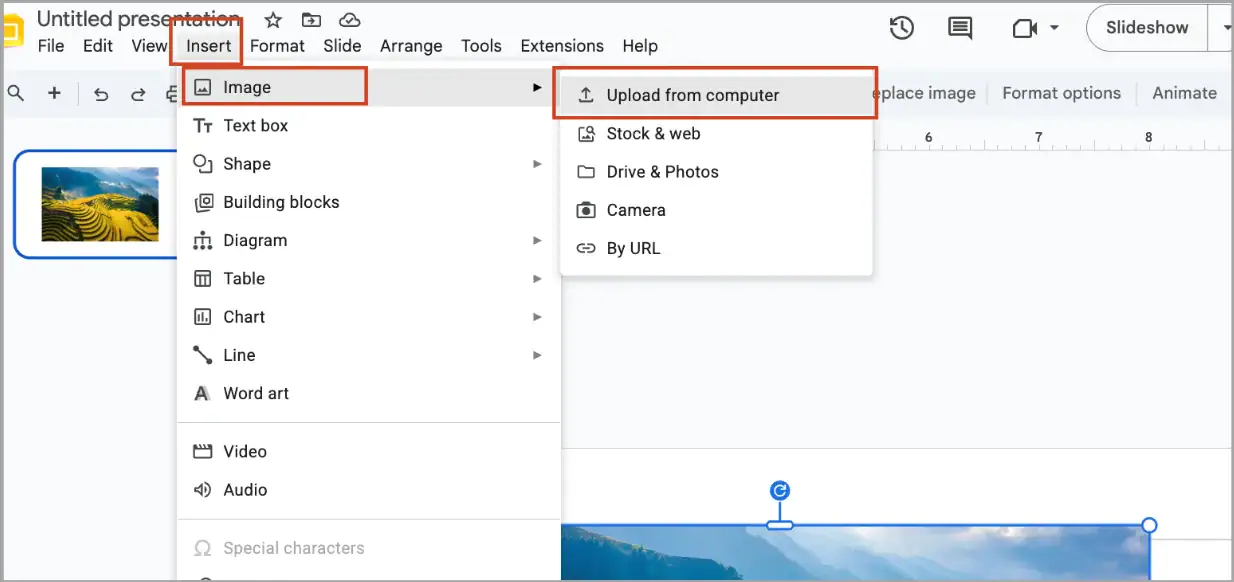The height and width of the screenshot is (582, 1234).
Task: Select Diagram from the menu
Action: coord(369,240)
